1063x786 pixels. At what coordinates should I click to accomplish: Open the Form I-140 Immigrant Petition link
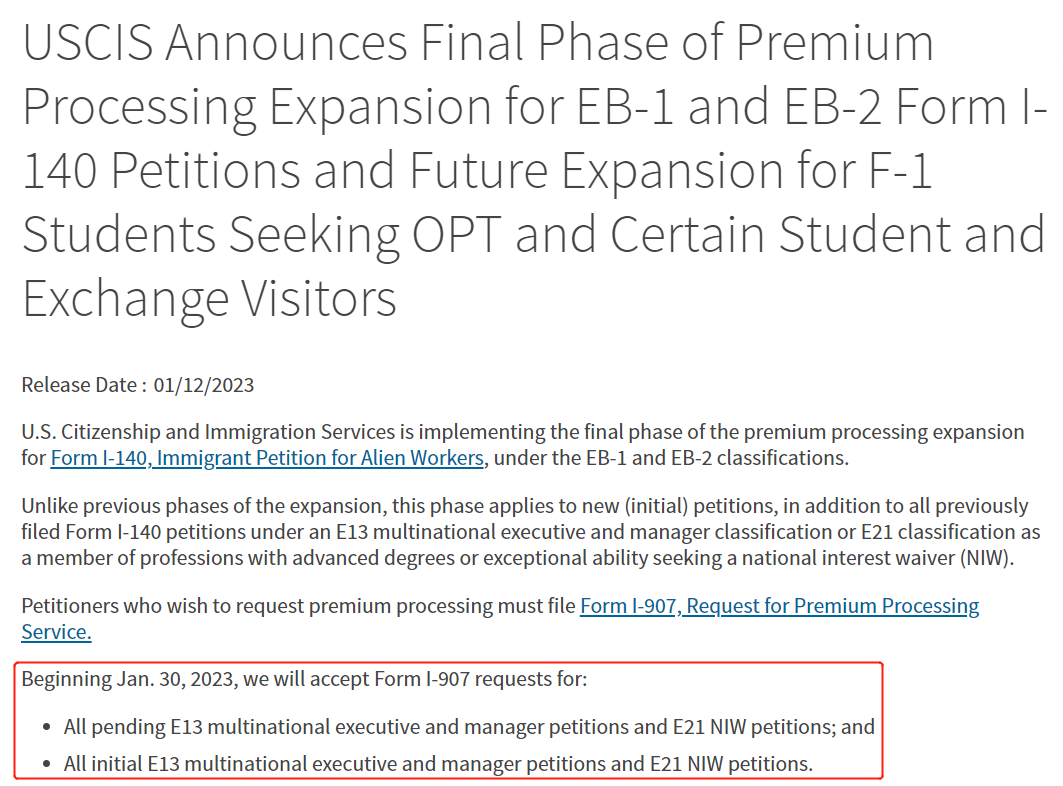tap(267, 458)
